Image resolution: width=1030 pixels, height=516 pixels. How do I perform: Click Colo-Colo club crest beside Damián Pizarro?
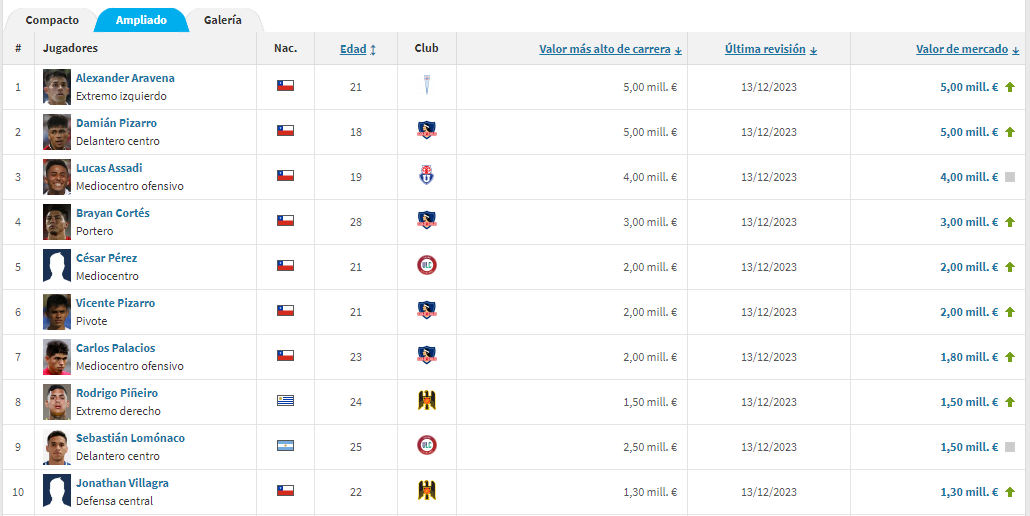[427, 131]
